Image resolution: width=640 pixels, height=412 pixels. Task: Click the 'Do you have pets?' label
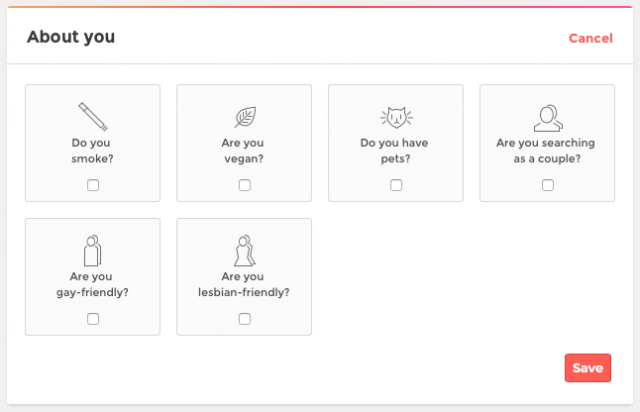tap(396, 150)
